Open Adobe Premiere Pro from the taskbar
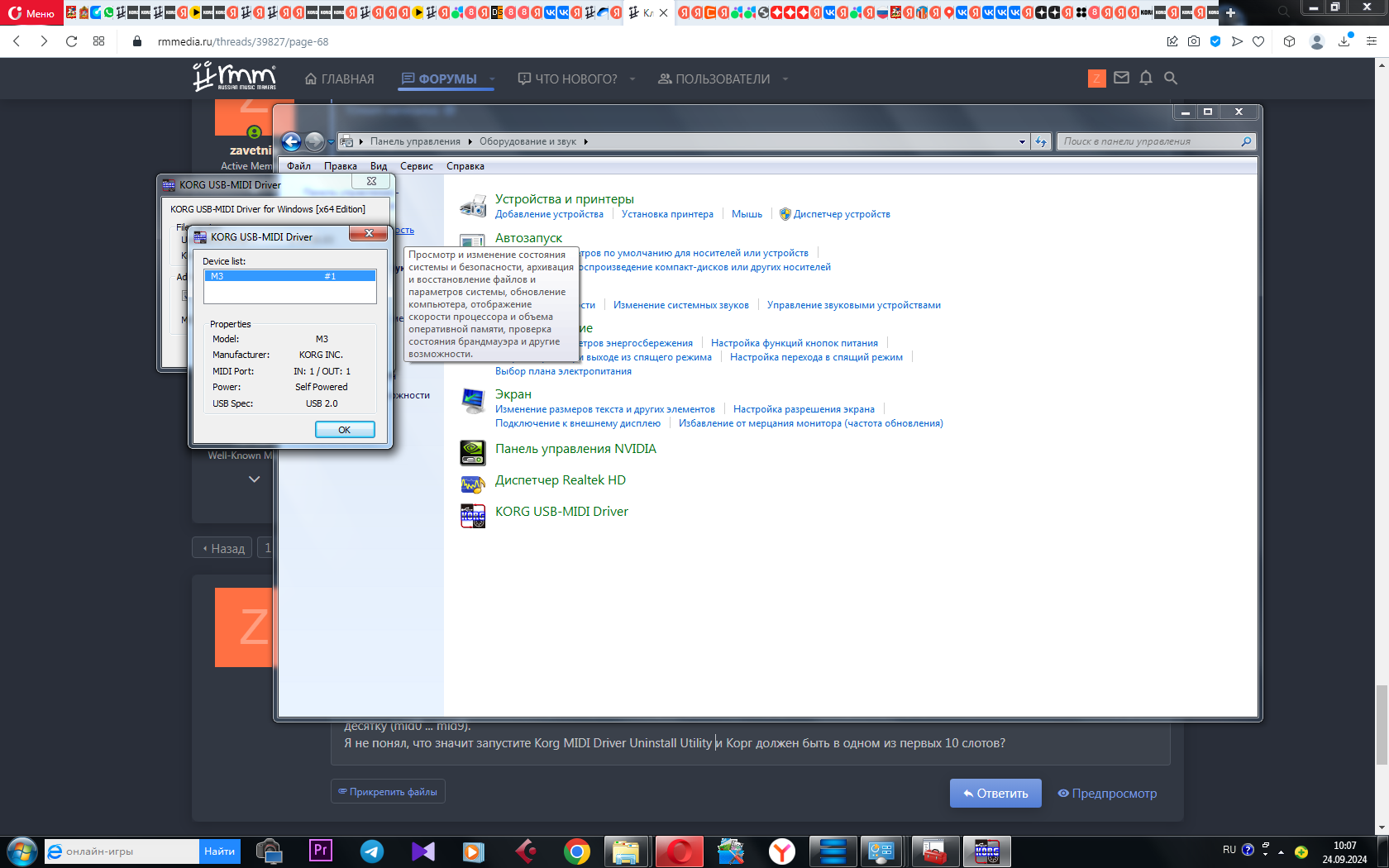The width and height of the screenshot is (1389, 868). [321, 851]
